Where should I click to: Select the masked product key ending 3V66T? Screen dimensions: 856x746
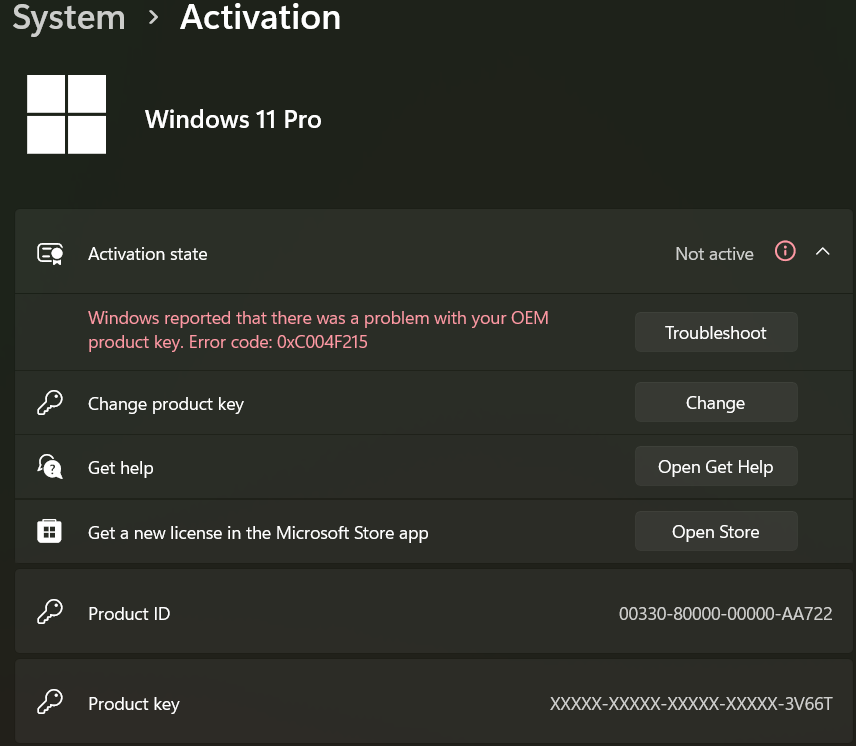click(690, 704)
